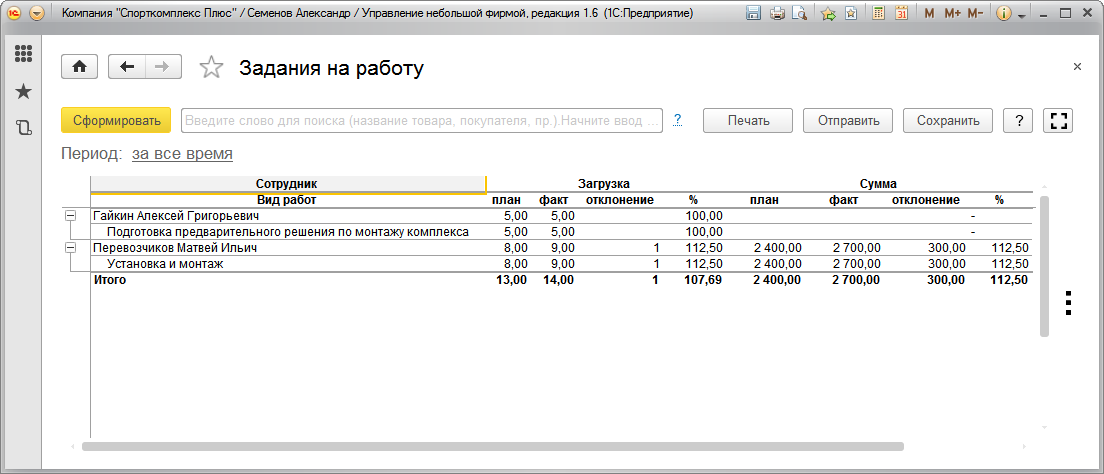Collapse the Перевозчиков Матвей Ильич group
Viewport: 1104px width, 474px height.
(x=70, y=248)
